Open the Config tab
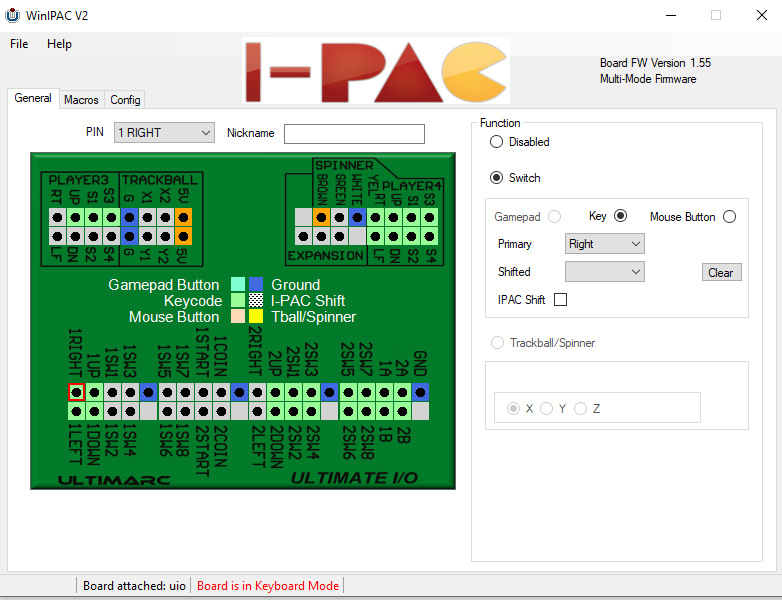The height and width of the screenshot is (600, 782). [x=125, y=100]
